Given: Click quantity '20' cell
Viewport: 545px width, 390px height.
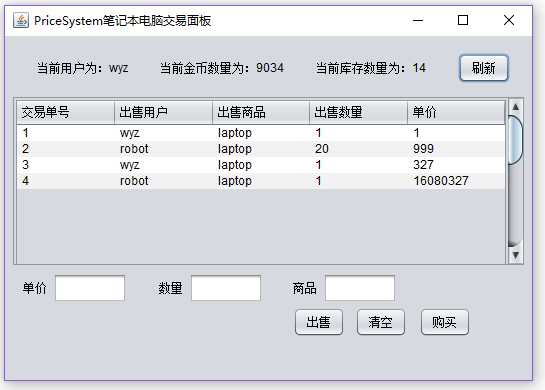Looking at the screenshot, I should click(358, 149).
